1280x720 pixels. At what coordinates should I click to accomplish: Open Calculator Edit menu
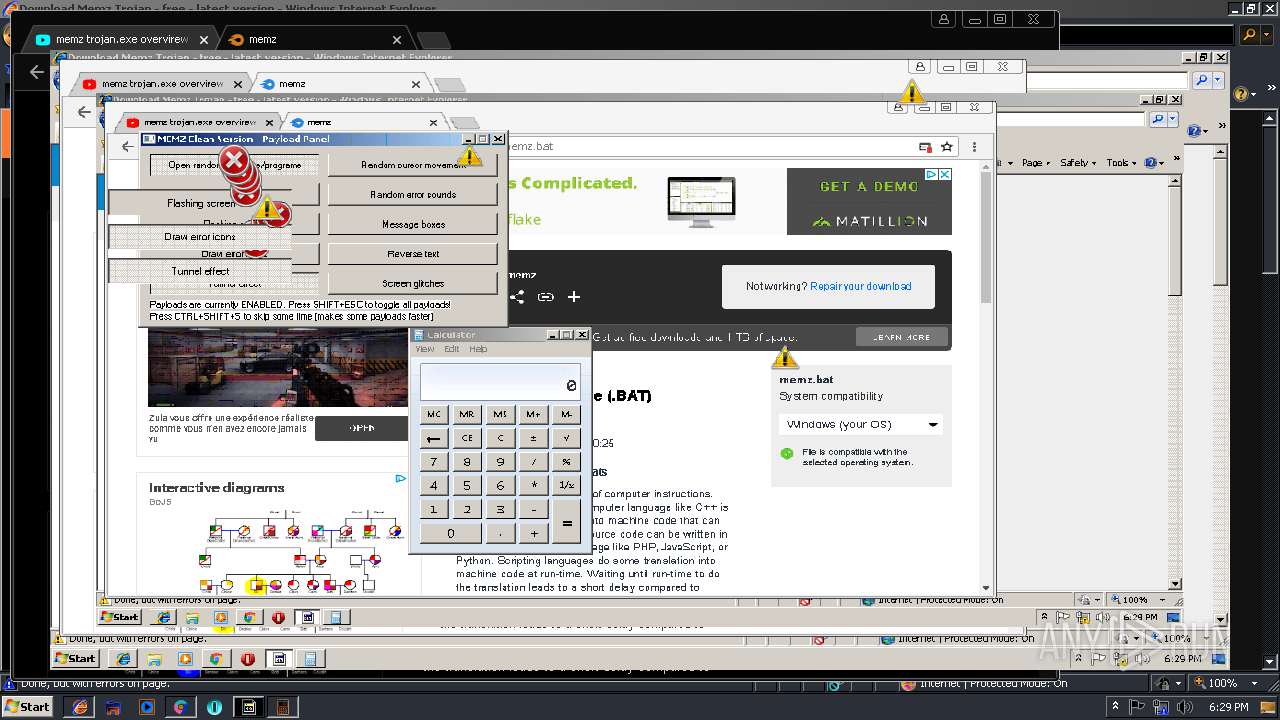click(452, 349)
